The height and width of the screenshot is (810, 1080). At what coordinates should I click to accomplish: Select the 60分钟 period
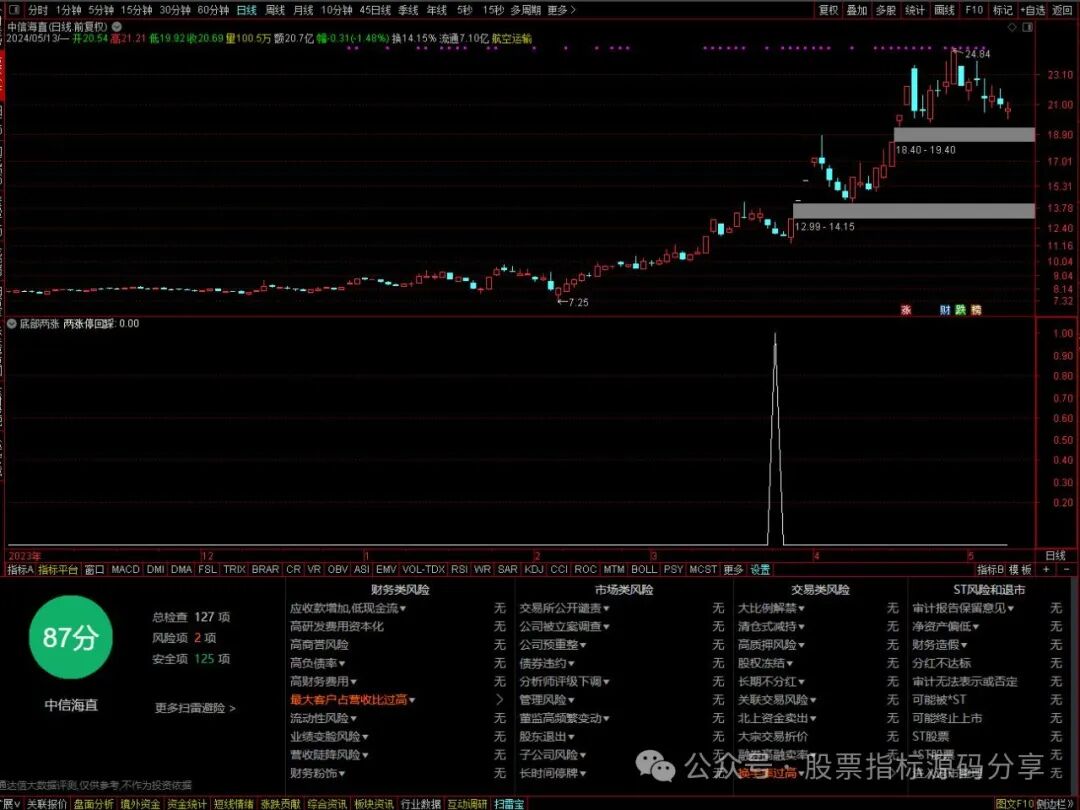[213, 10]
